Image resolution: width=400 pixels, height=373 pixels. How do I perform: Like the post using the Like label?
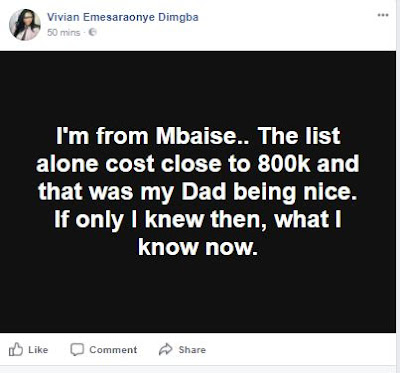[x=38, y=349]
